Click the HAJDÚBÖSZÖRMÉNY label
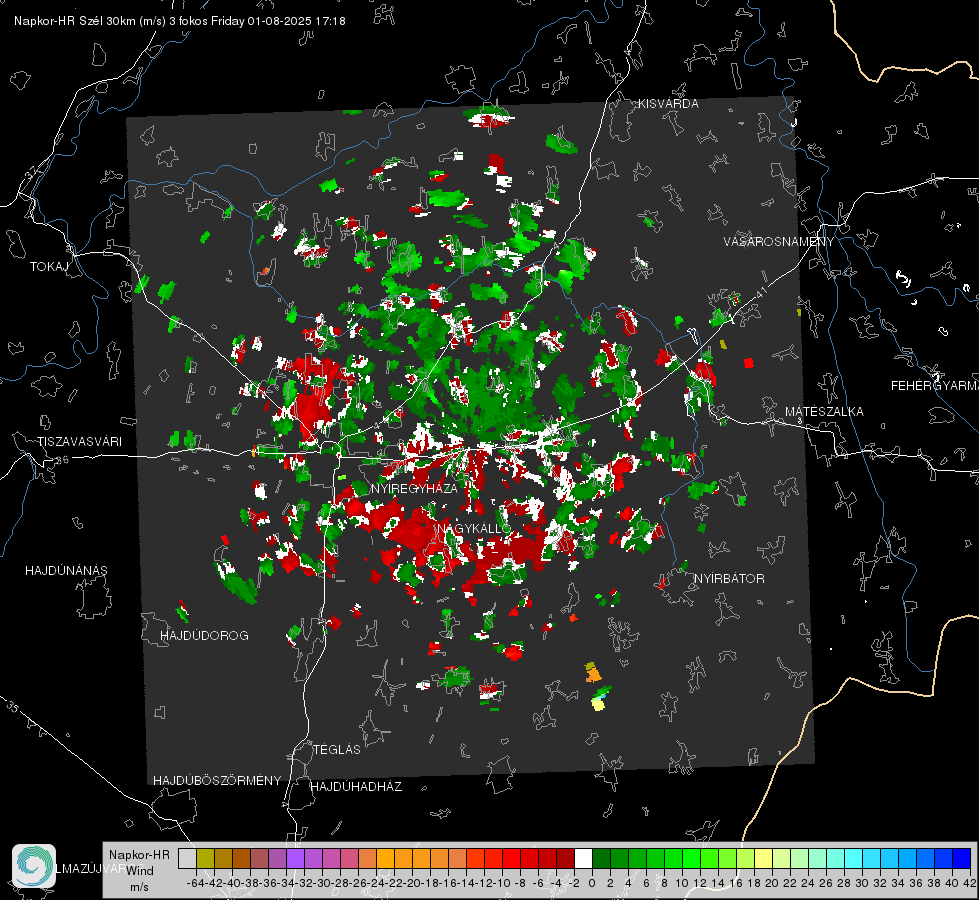 click(x=217, y=781)
